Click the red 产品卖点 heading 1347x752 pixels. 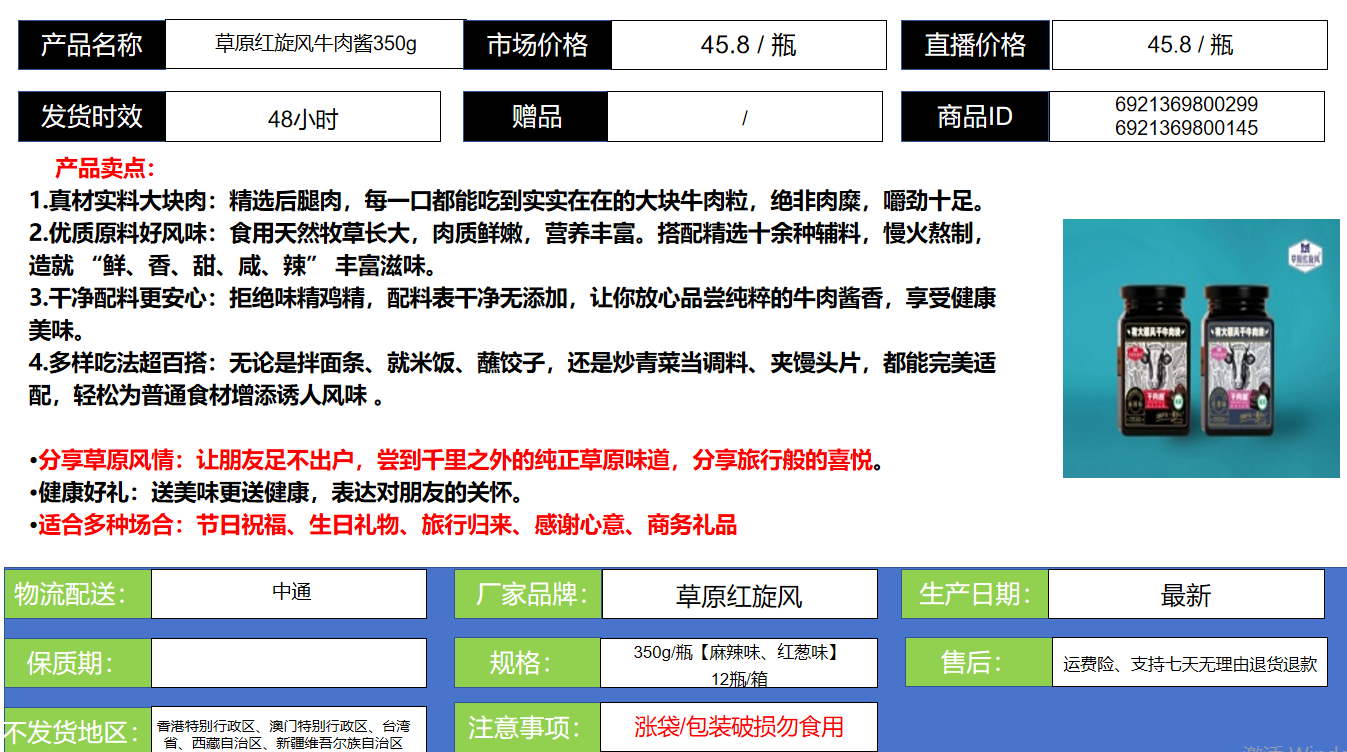[105, 168]
